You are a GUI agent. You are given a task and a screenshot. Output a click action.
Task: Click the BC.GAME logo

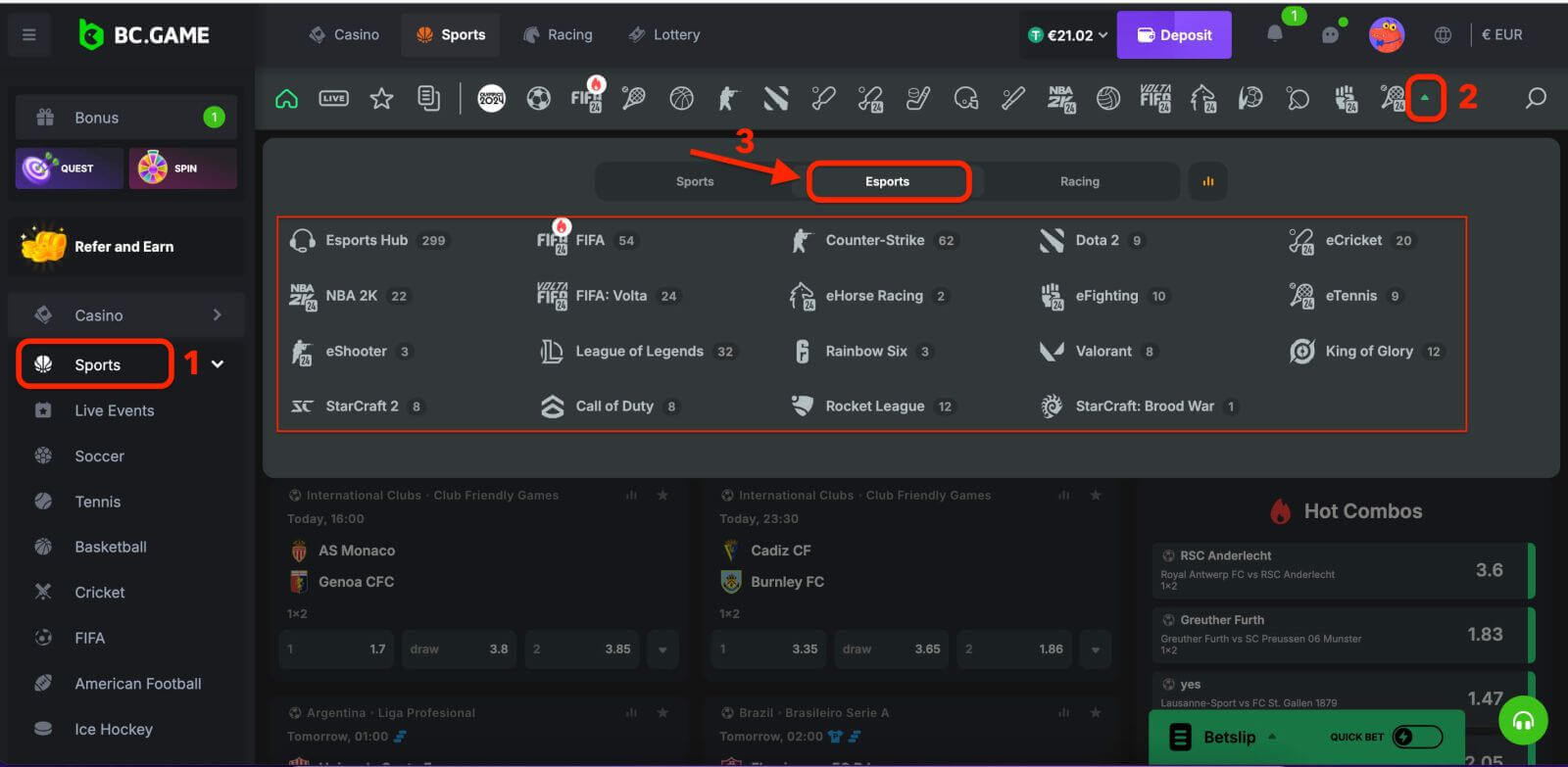[144, 35]
